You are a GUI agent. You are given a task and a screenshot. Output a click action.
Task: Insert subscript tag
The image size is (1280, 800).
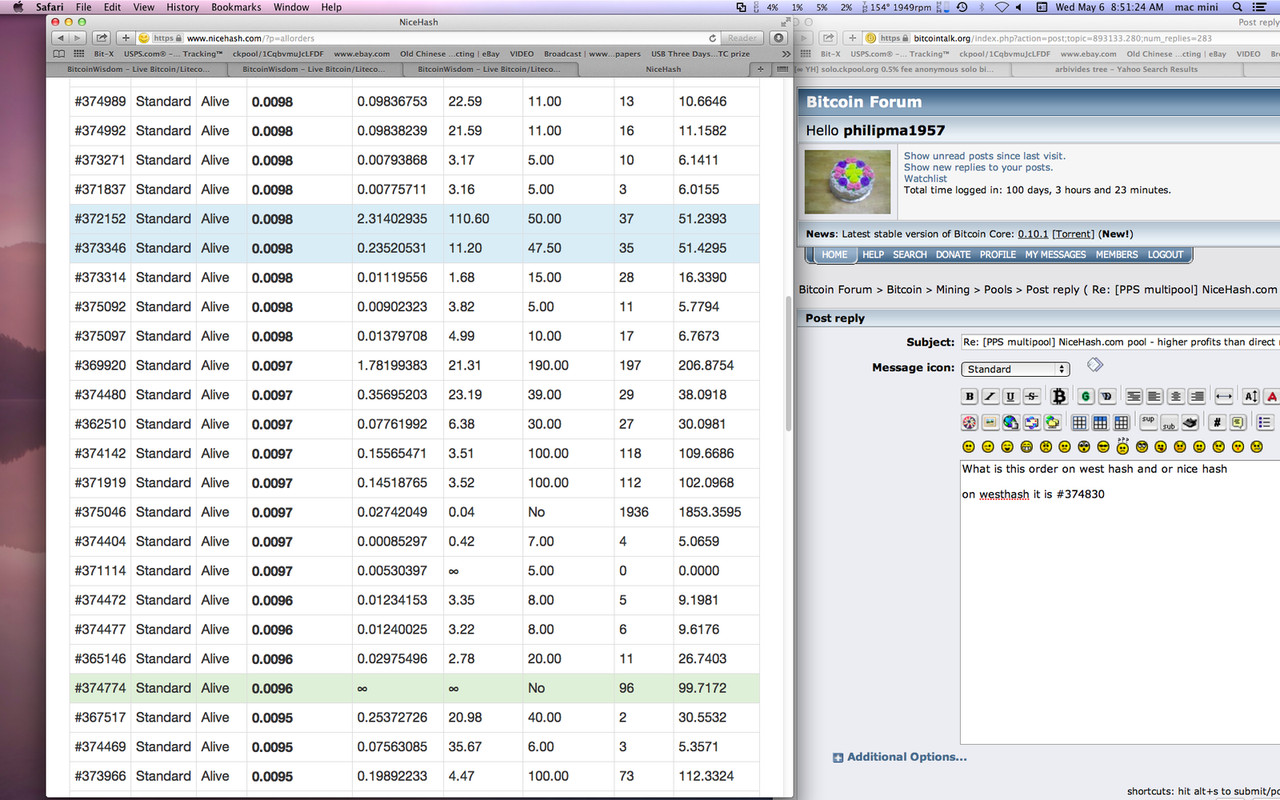pos(1169,423)
